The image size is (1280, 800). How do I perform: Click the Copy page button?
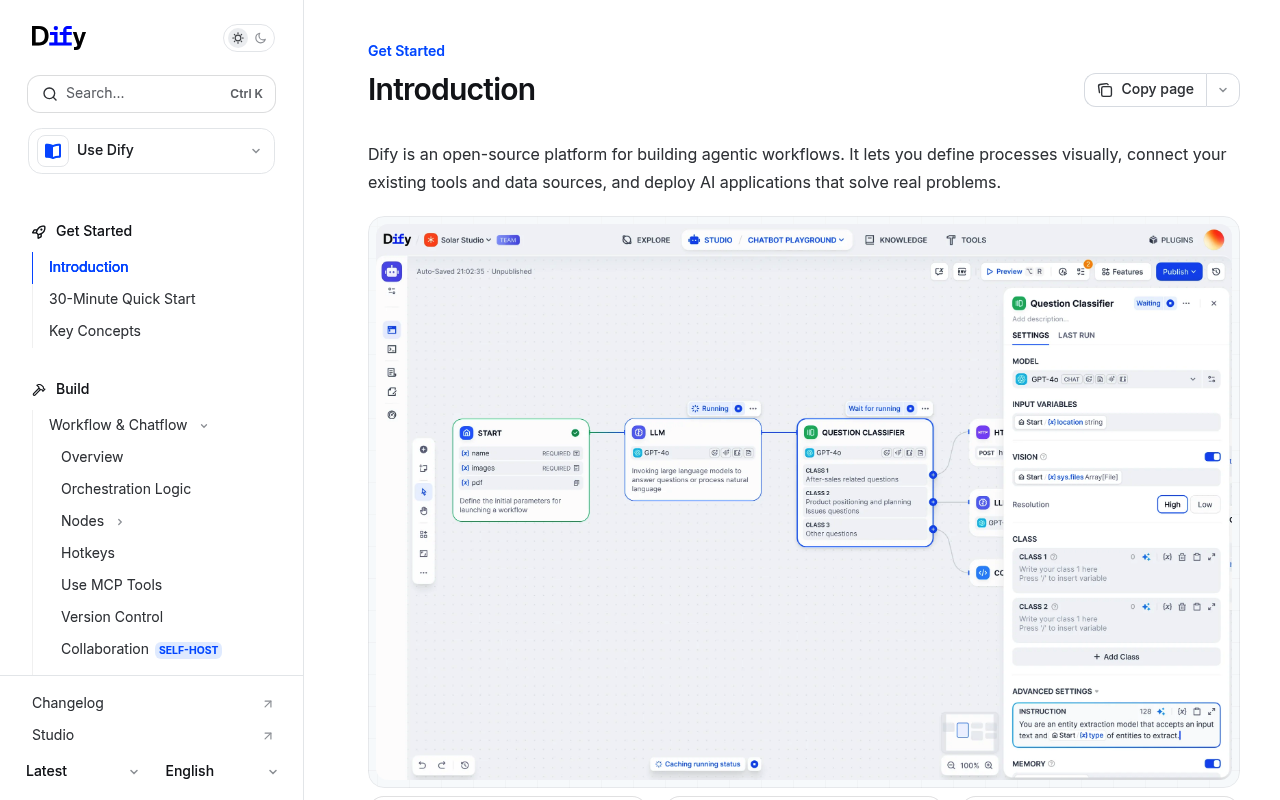[x=1146, y=90]
